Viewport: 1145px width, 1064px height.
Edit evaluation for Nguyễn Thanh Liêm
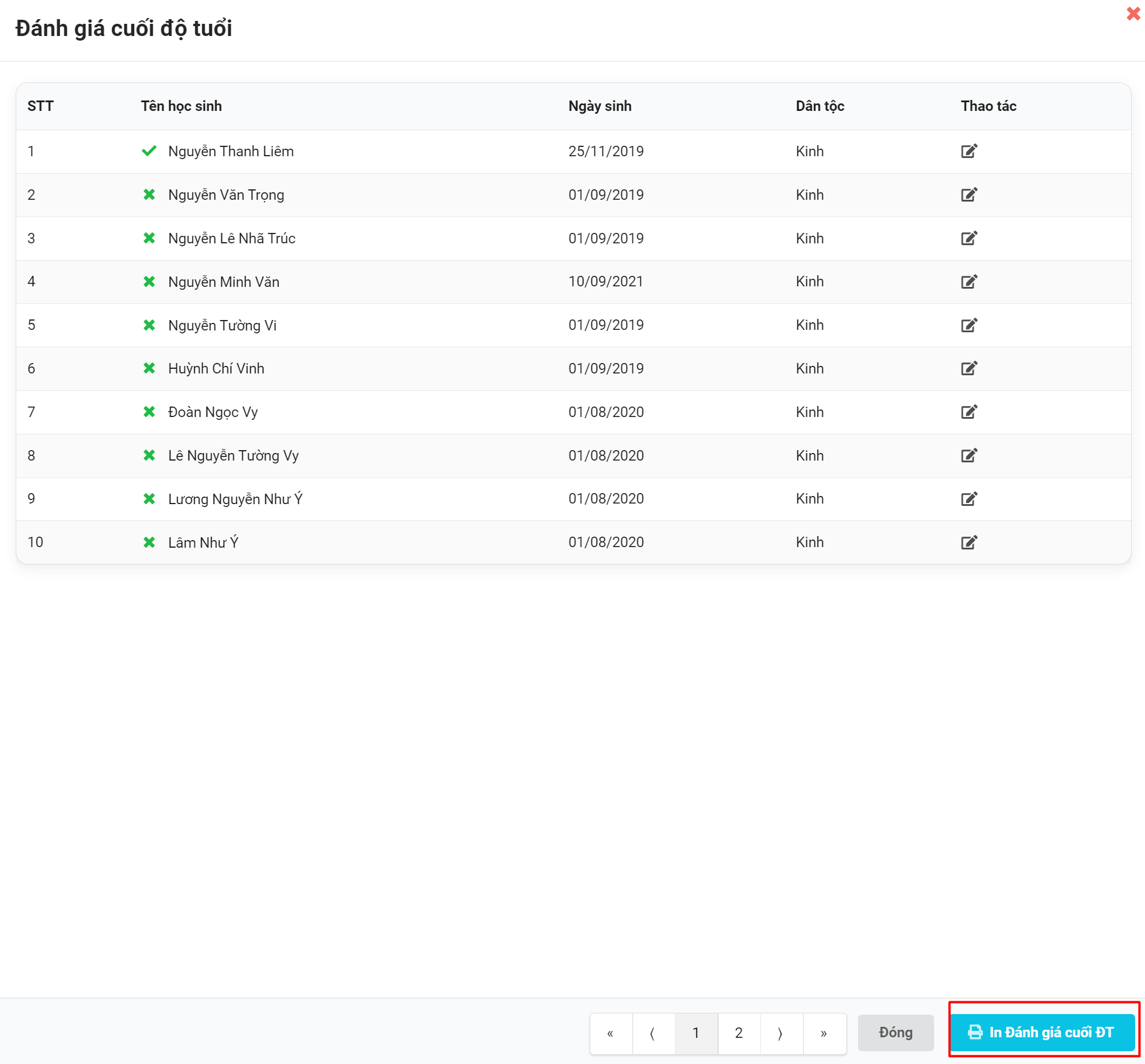[x=968, y=151]
